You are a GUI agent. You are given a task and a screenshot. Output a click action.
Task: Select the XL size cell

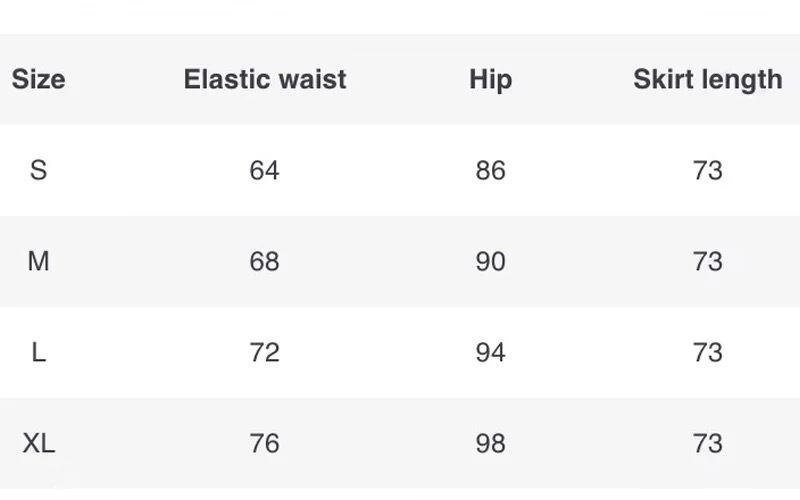pos(38,443)
